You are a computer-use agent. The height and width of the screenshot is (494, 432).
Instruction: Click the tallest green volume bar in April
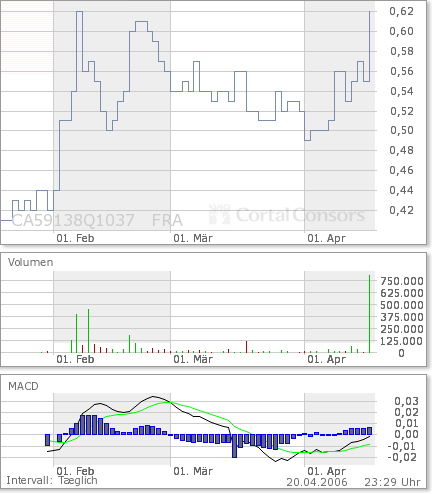[x=369, y=314]
